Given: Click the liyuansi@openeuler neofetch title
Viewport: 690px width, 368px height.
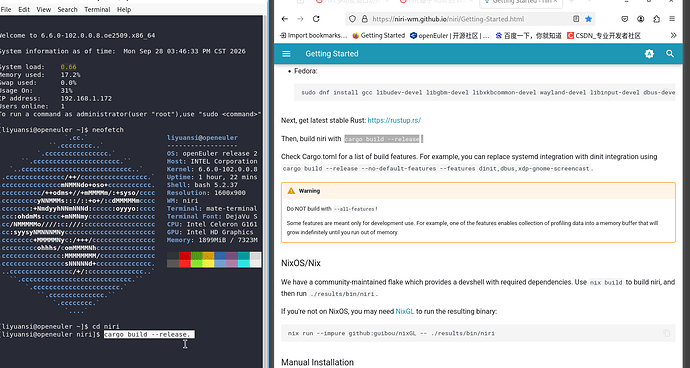Looking at the screenshot, I should (x=202, y=138).
